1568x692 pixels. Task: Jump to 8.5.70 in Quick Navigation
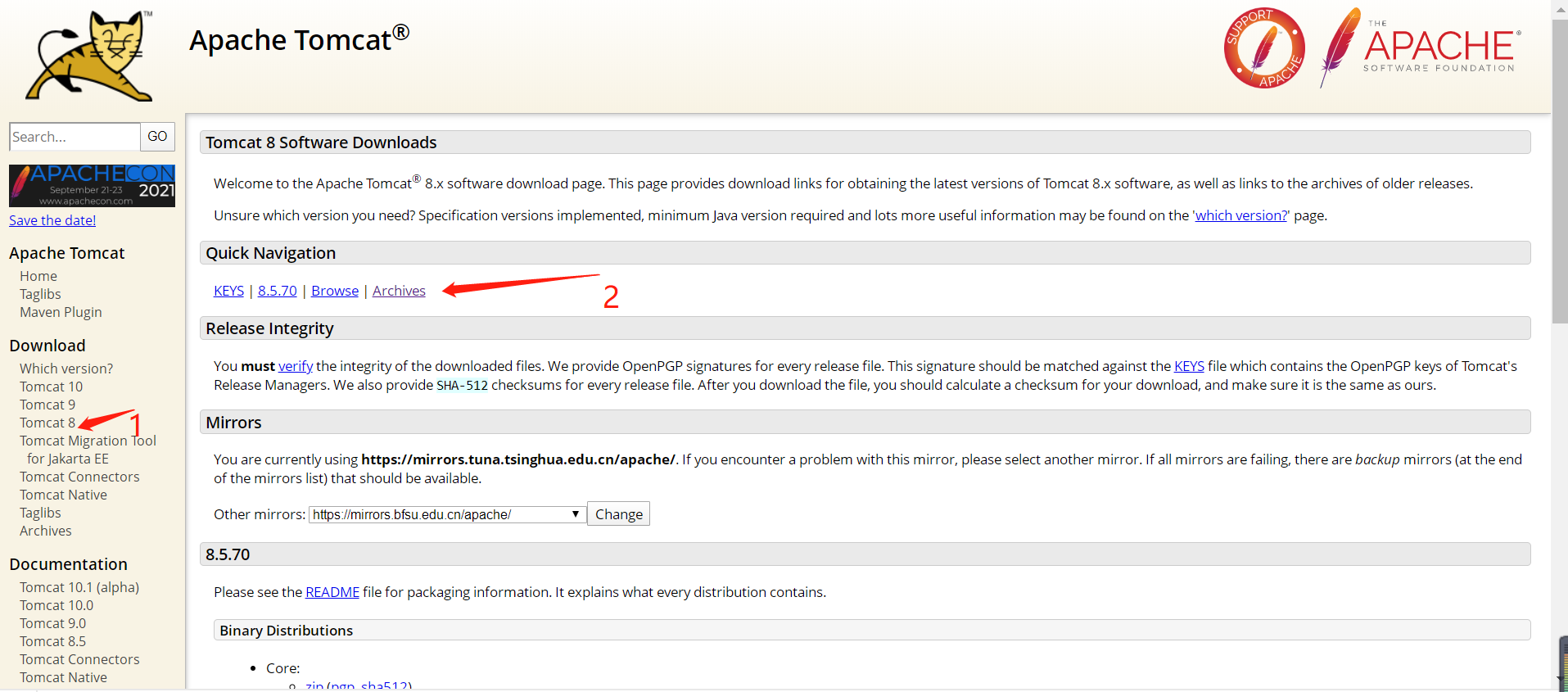[x=278, y=291]
